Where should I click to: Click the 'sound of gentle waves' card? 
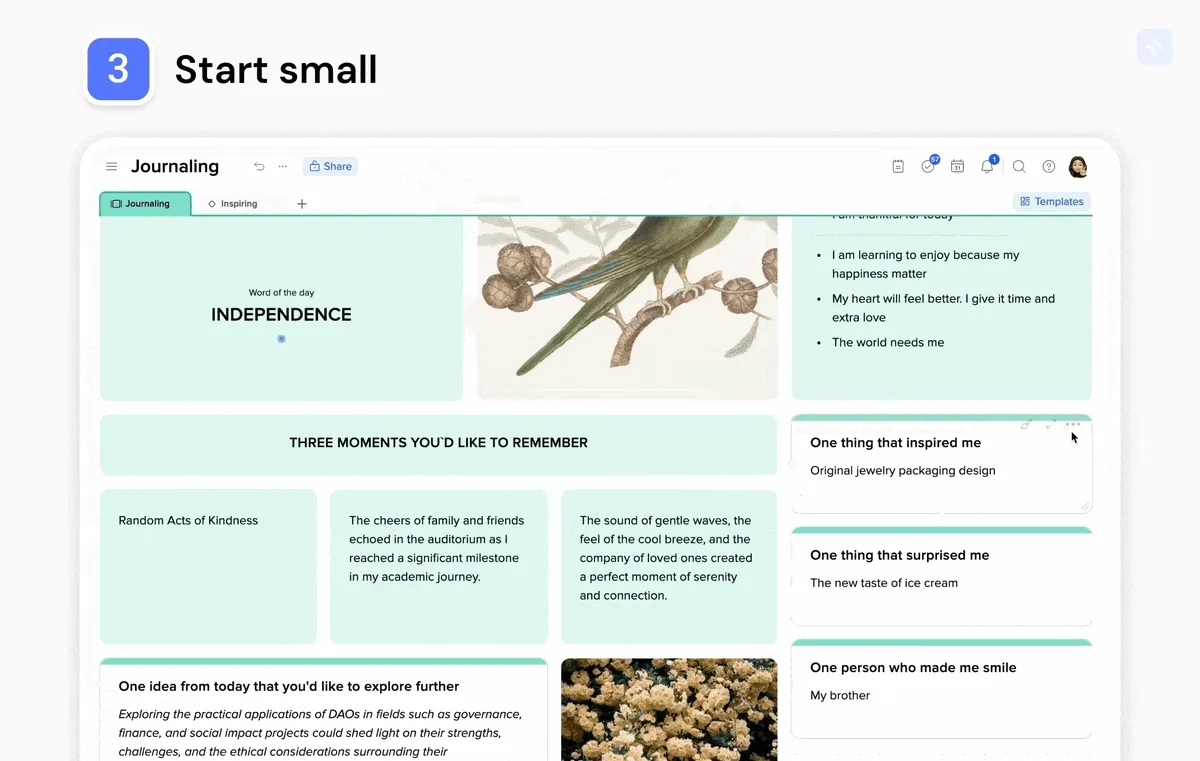(668, 567)
